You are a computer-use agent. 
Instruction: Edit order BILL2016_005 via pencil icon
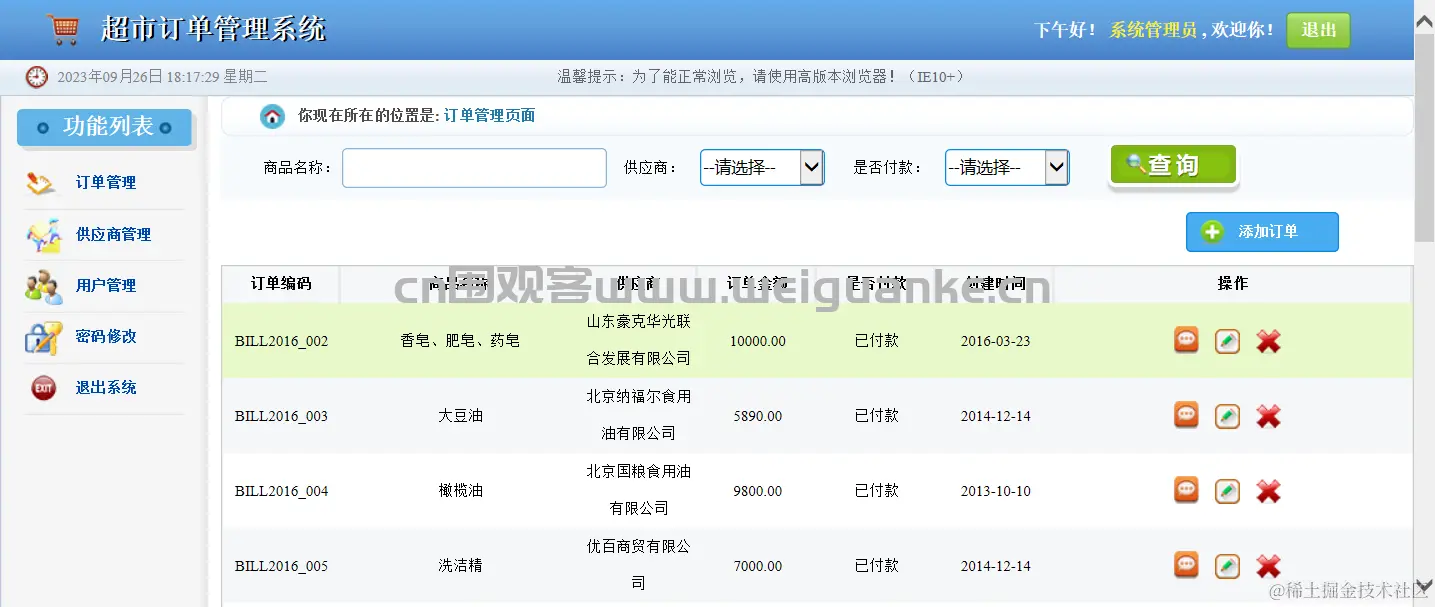click(1227, 566)
